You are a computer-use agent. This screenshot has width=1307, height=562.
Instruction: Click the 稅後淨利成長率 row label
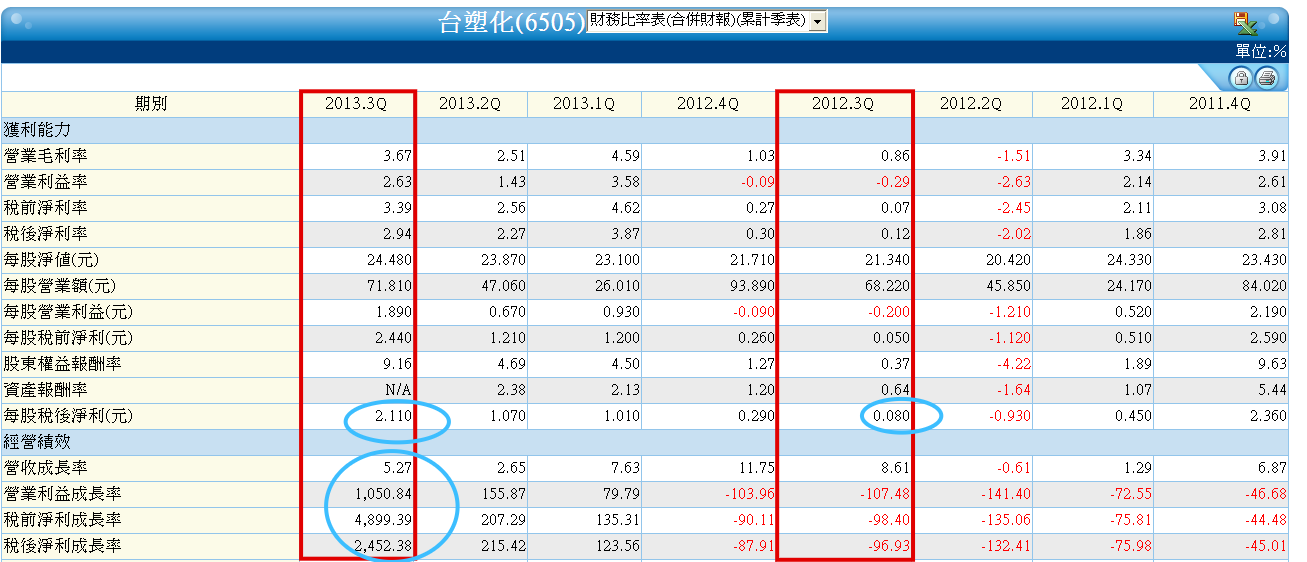pos(62,546)
